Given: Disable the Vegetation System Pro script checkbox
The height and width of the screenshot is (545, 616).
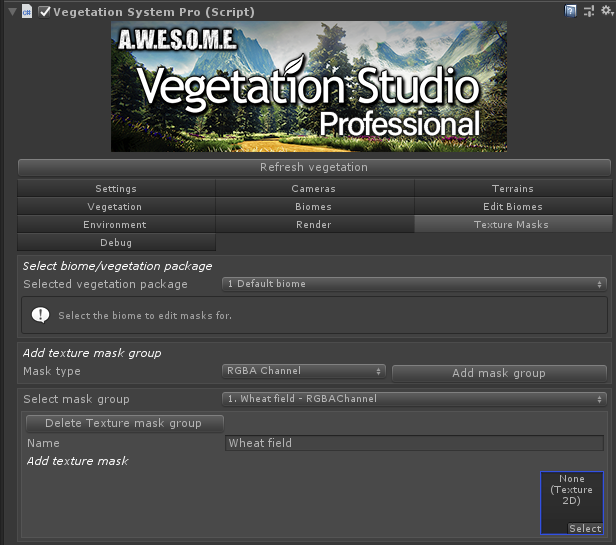Looking at the screenshot, I should tap(44, 12).
